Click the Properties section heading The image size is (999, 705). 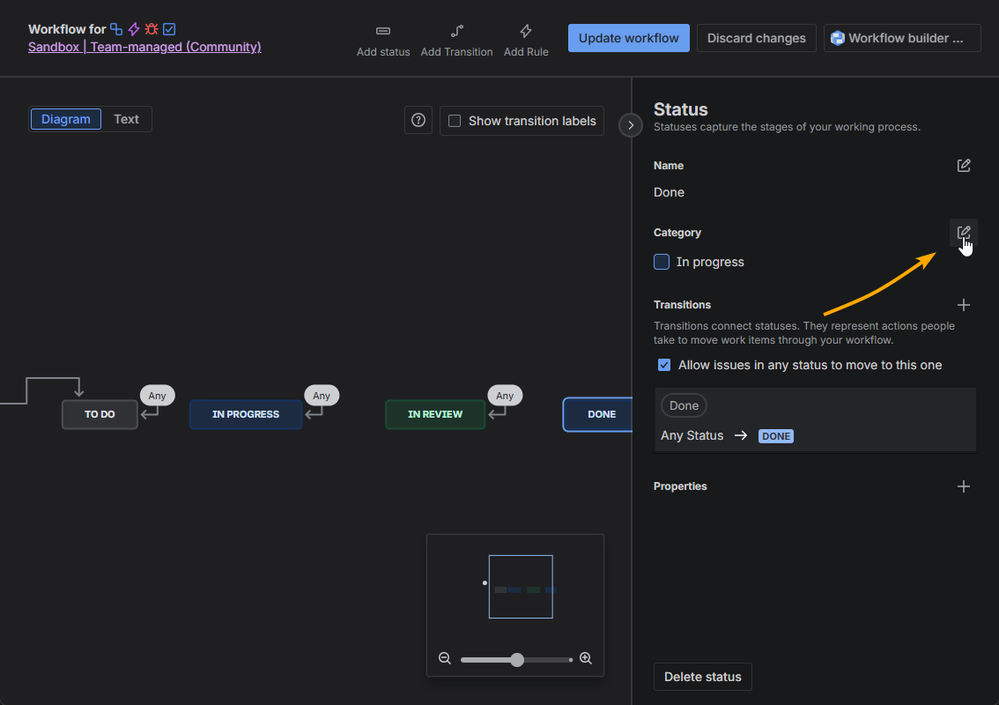point(680,487)
